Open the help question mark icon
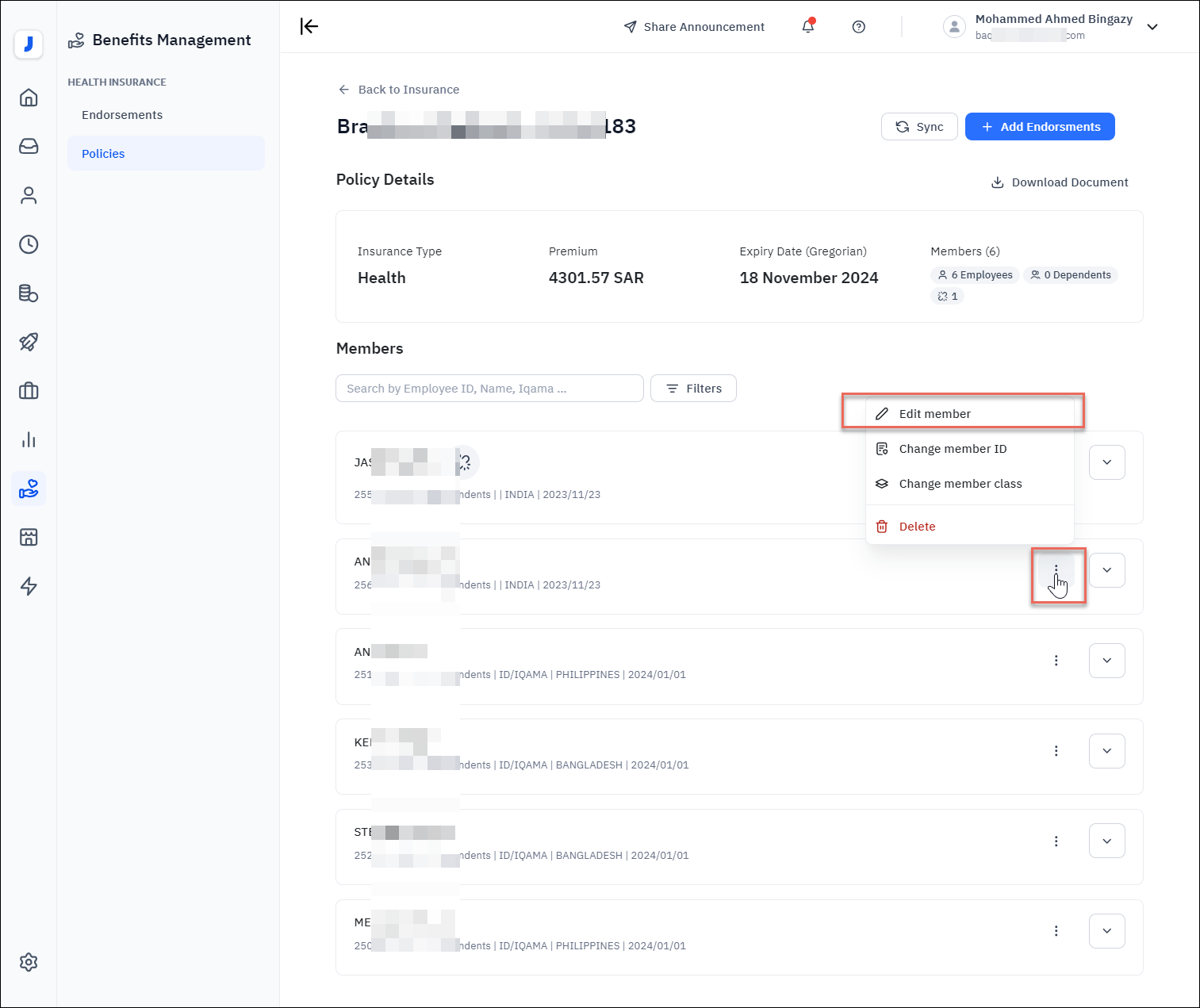 pyautogui.click(x=858, y=27)
